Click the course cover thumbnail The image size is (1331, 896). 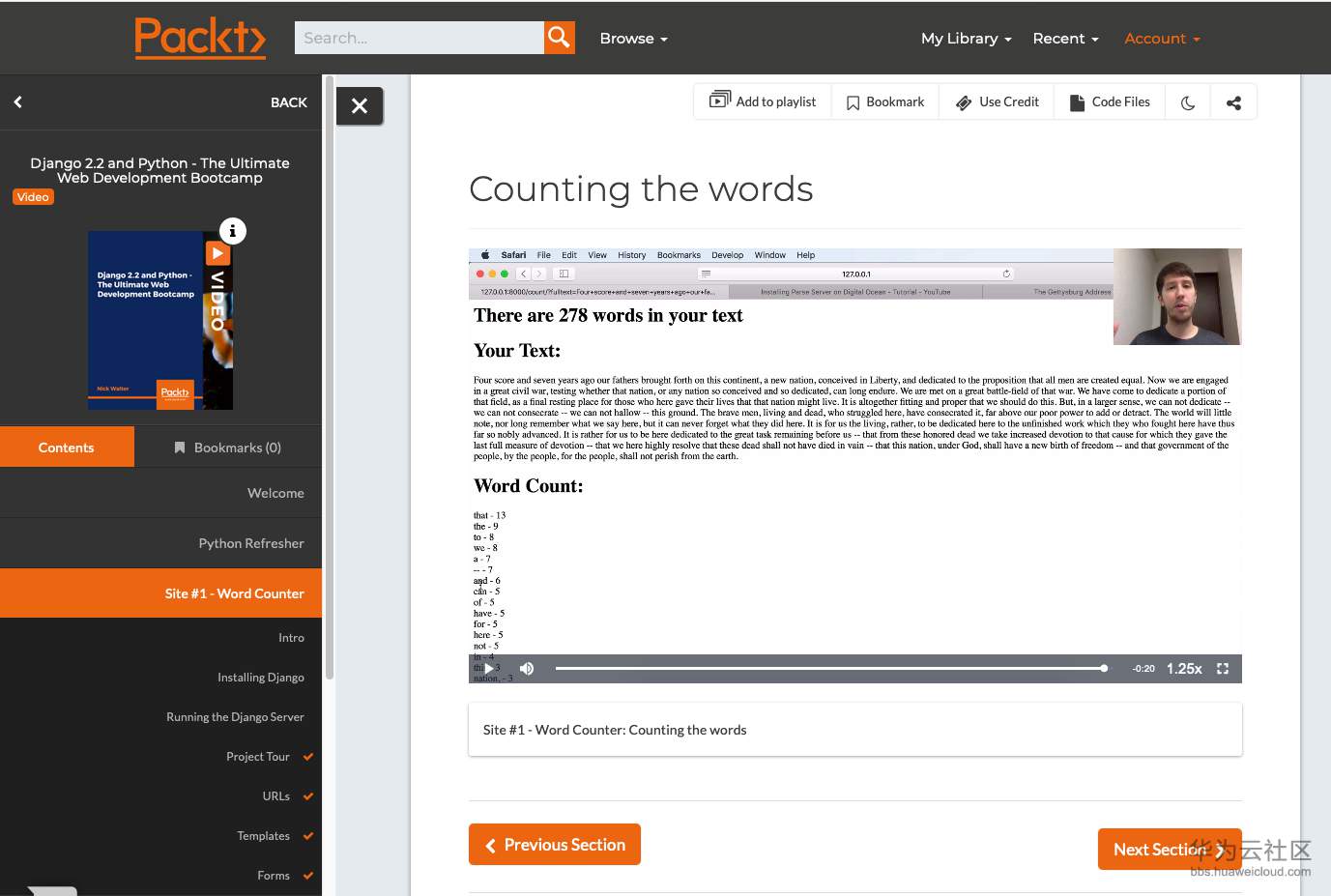[160, 320]
